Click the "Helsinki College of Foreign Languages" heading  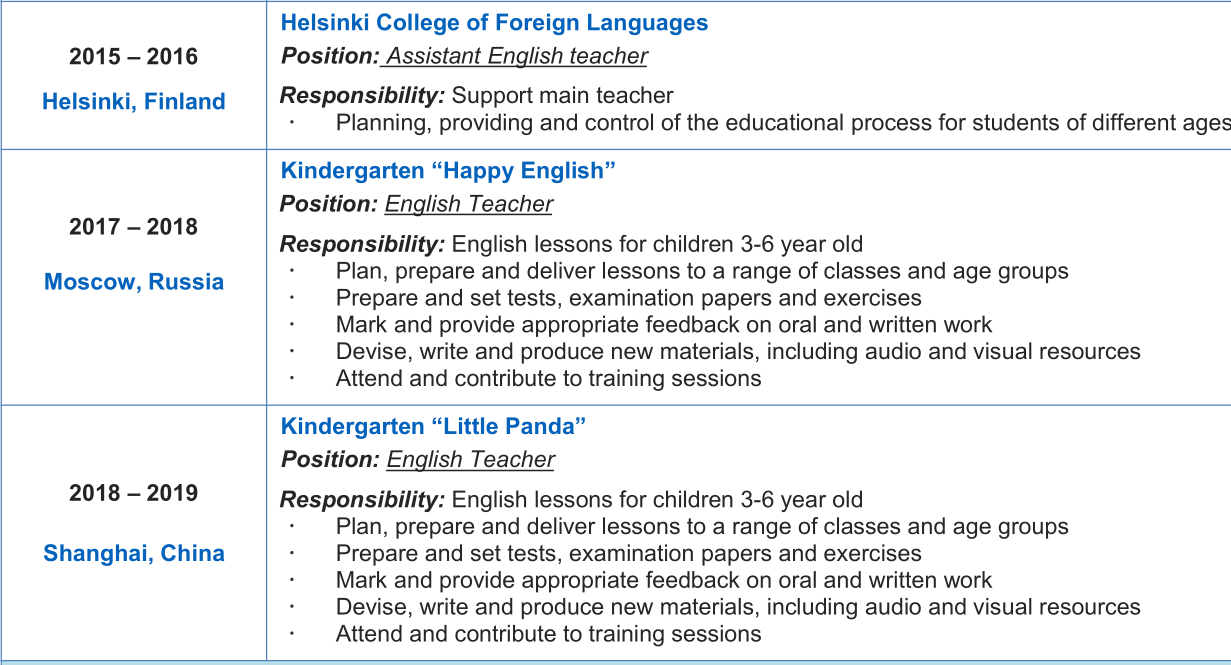[x=494, y=23]
